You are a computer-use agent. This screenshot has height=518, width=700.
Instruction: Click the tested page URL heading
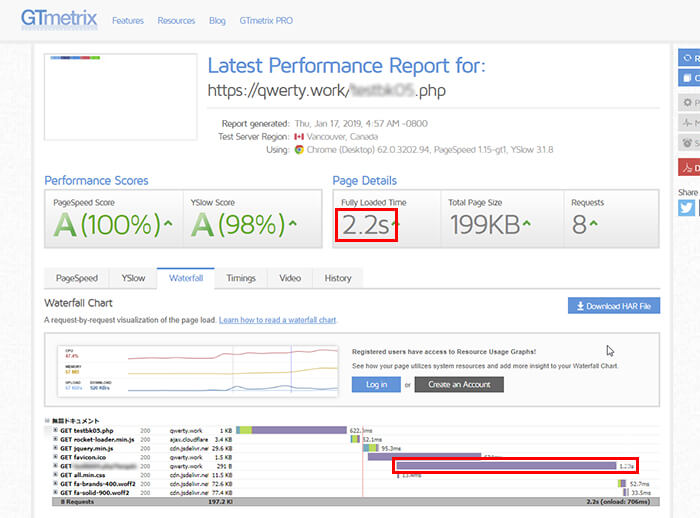[327, 91]
